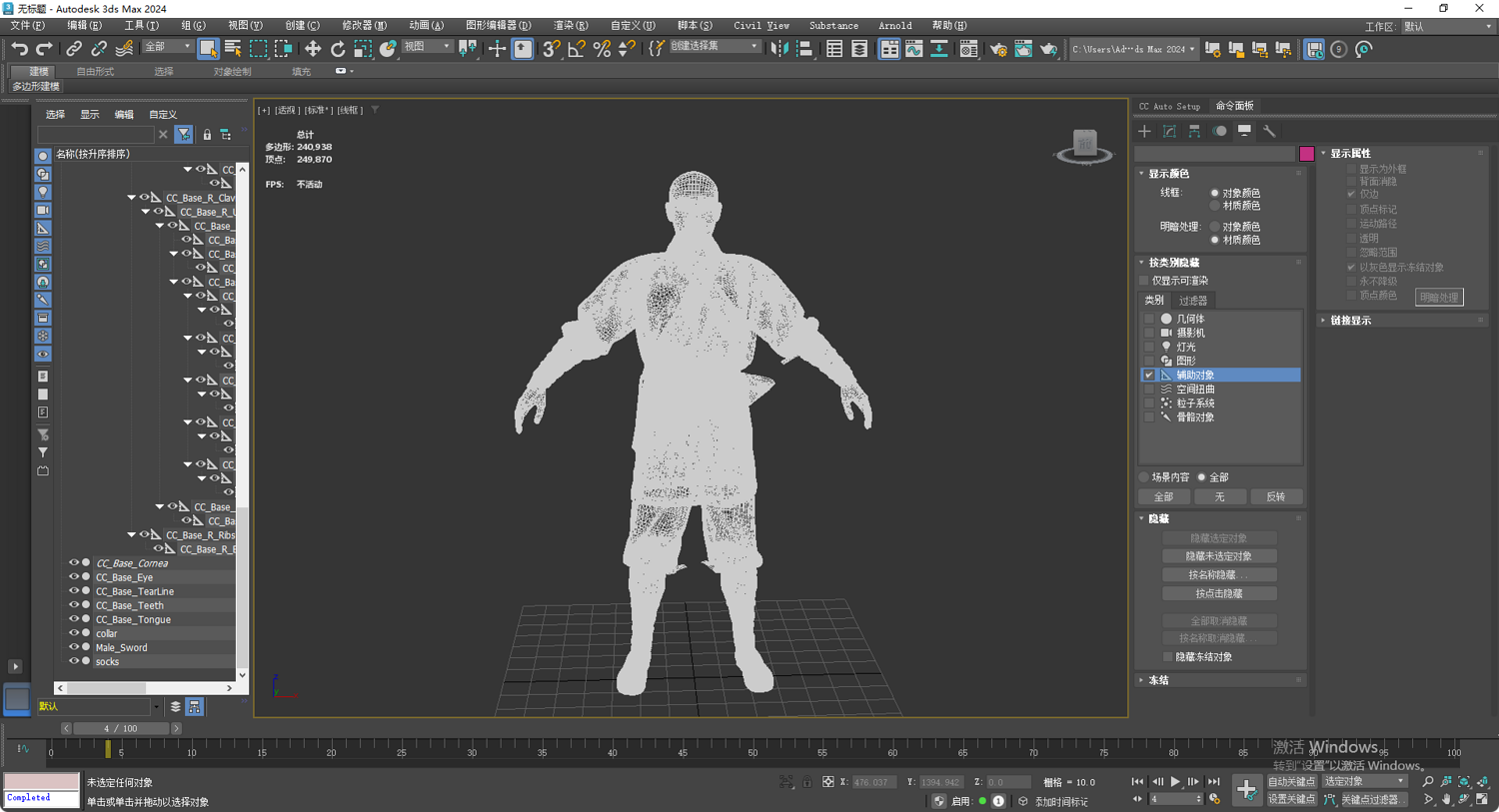Screen dimensions: 1499x812
Task: Select 材质颜色 radio for 线框
Action: point(1215,206)
